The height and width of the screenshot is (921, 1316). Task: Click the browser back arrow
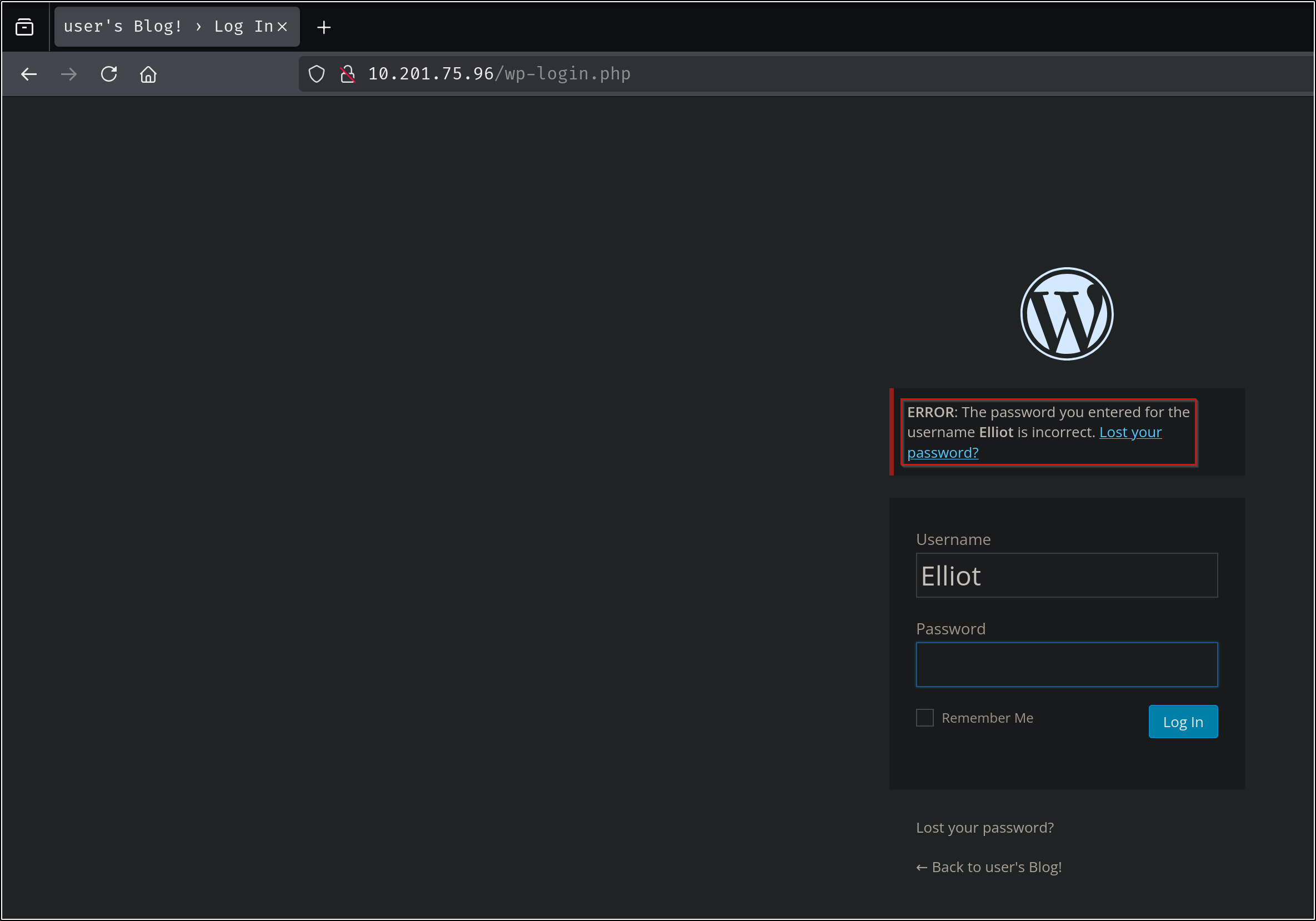29,74
